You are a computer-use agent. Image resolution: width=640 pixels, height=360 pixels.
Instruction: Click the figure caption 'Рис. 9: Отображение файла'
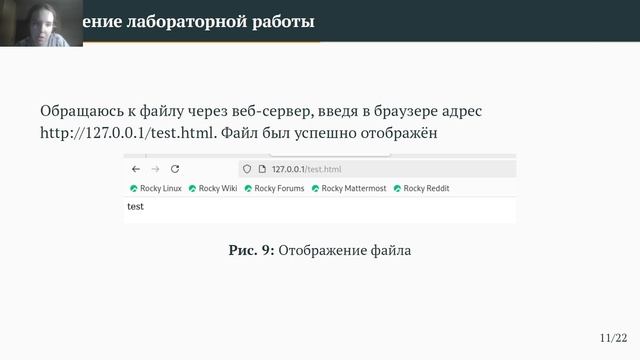point(320,250)
